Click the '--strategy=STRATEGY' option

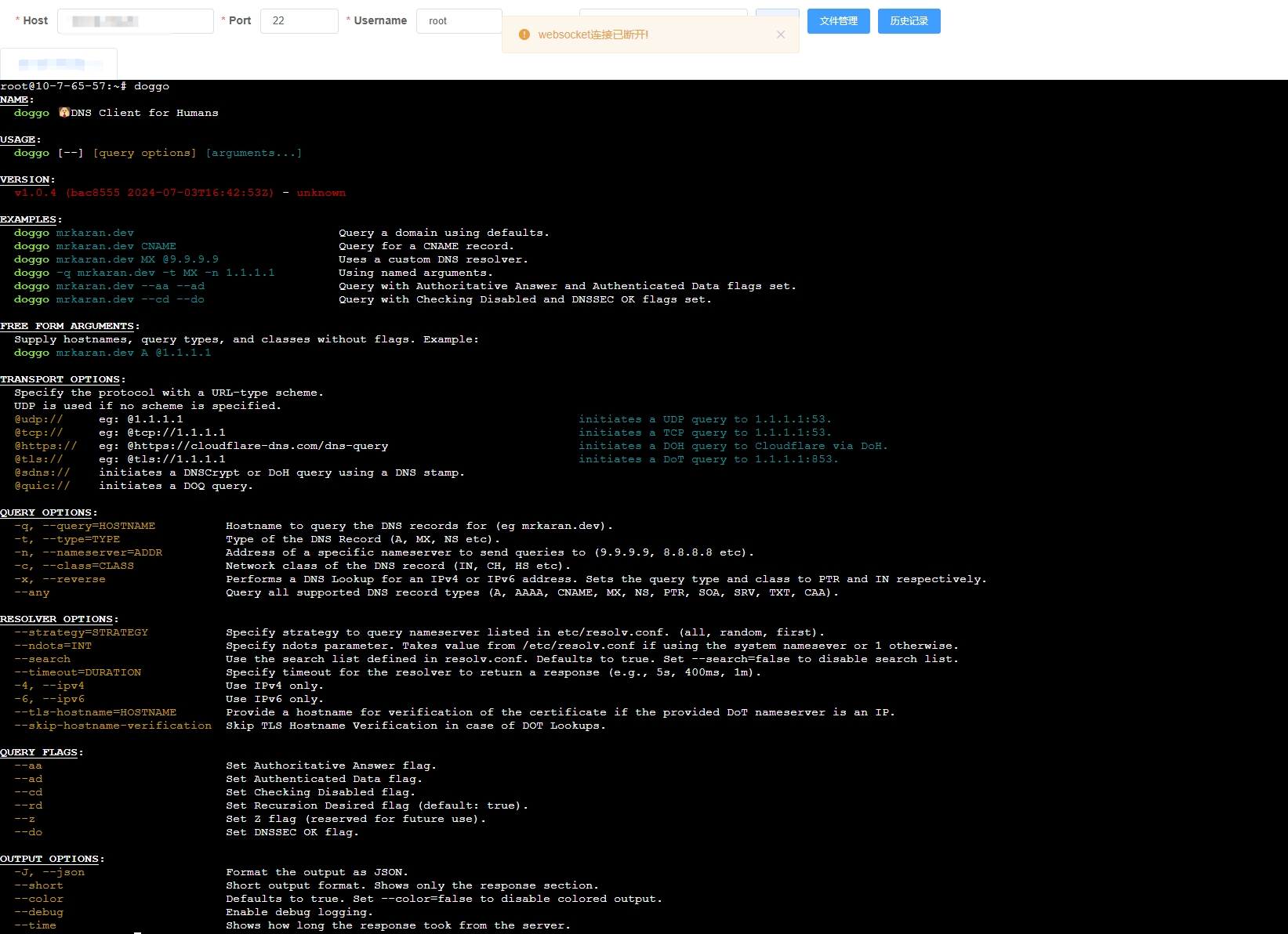(81, 632)
